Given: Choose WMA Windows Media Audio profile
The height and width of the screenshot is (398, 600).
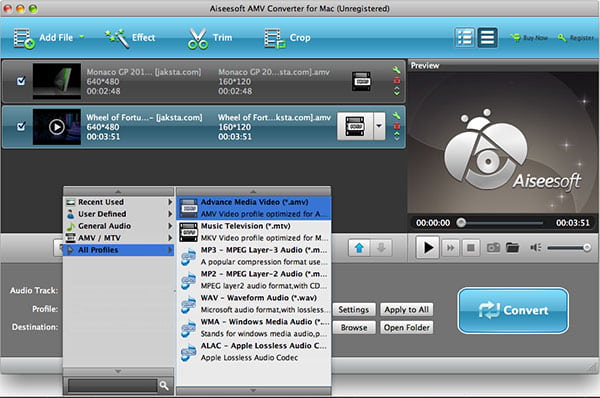Looking at the screenshot, I should coord(253,328).
